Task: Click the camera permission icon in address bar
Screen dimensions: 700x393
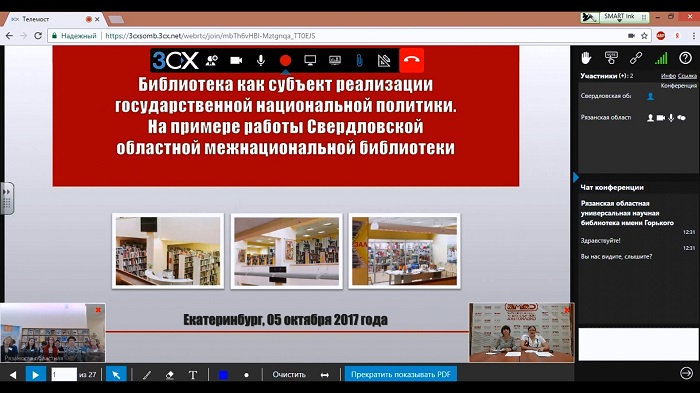Action: (x=631, y=36)
